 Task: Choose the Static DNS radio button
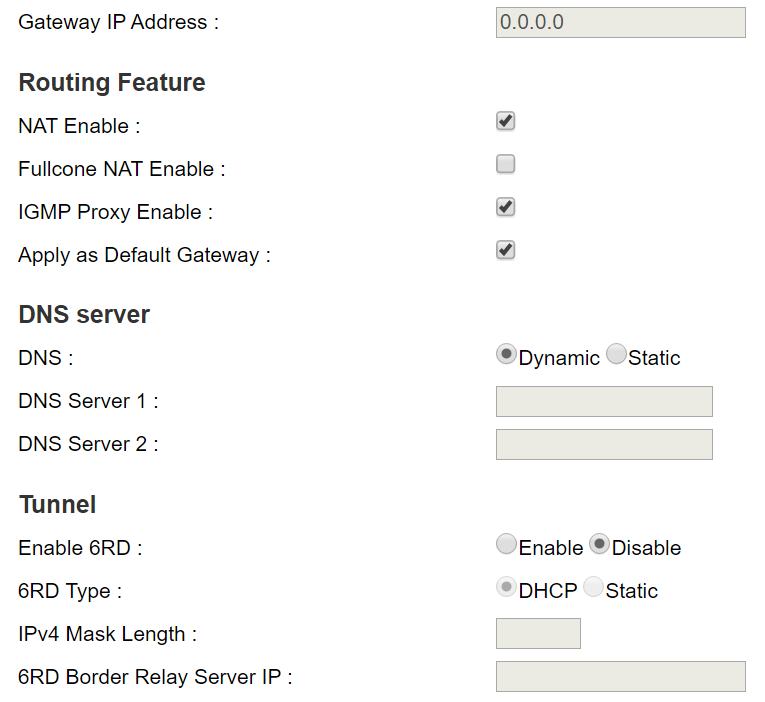pyautogui.click(x=616, y=354)
